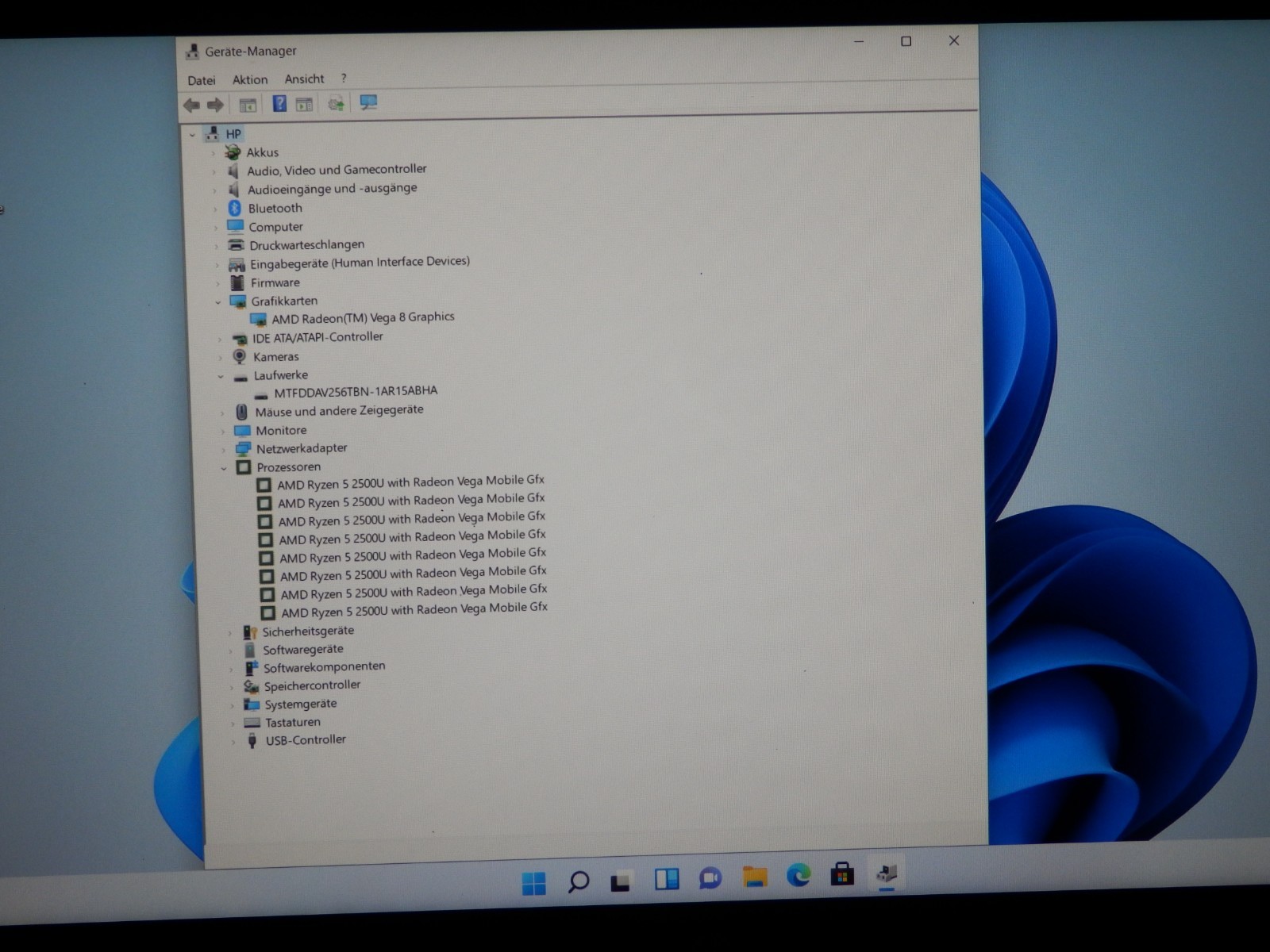The image size is (1270, 952).
Task: Click the Akkus battery icon
Action: [x=233, y=152]
